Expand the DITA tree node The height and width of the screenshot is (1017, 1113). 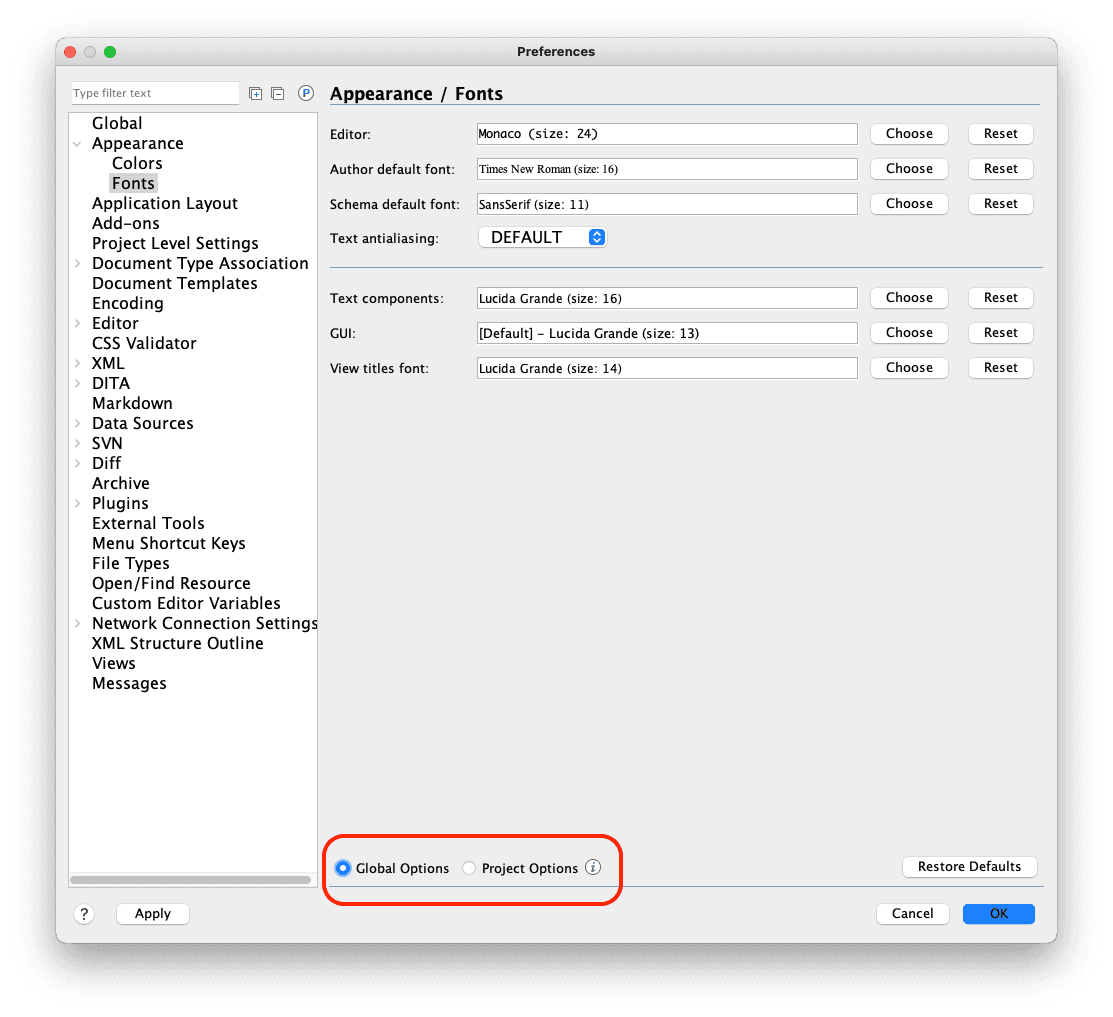(78, 384)
